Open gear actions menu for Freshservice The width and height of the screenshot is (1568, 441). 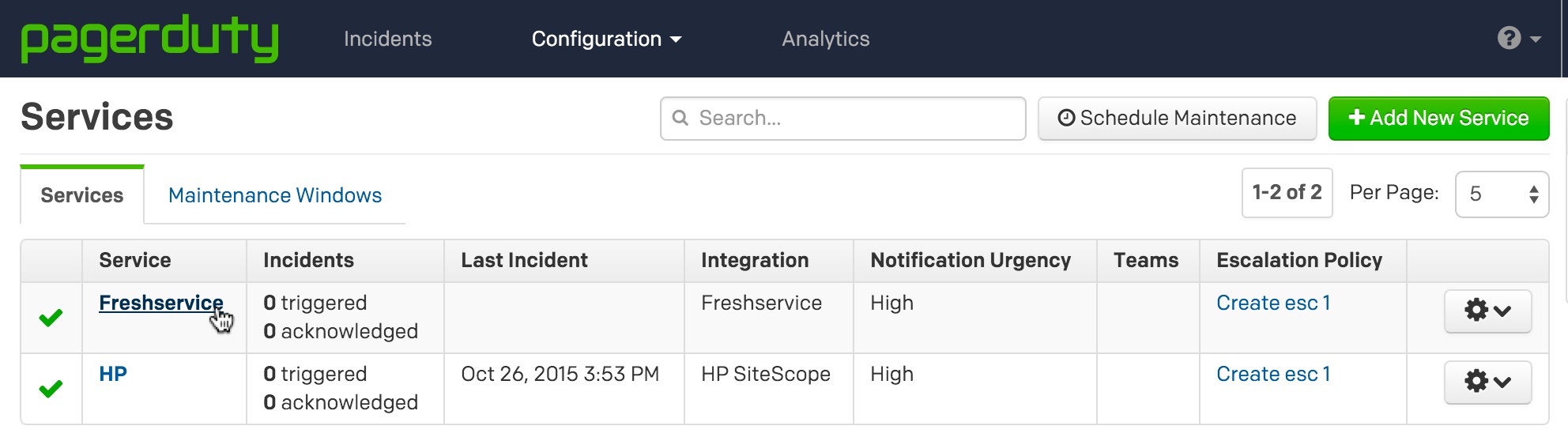(x=1487, y=311)
